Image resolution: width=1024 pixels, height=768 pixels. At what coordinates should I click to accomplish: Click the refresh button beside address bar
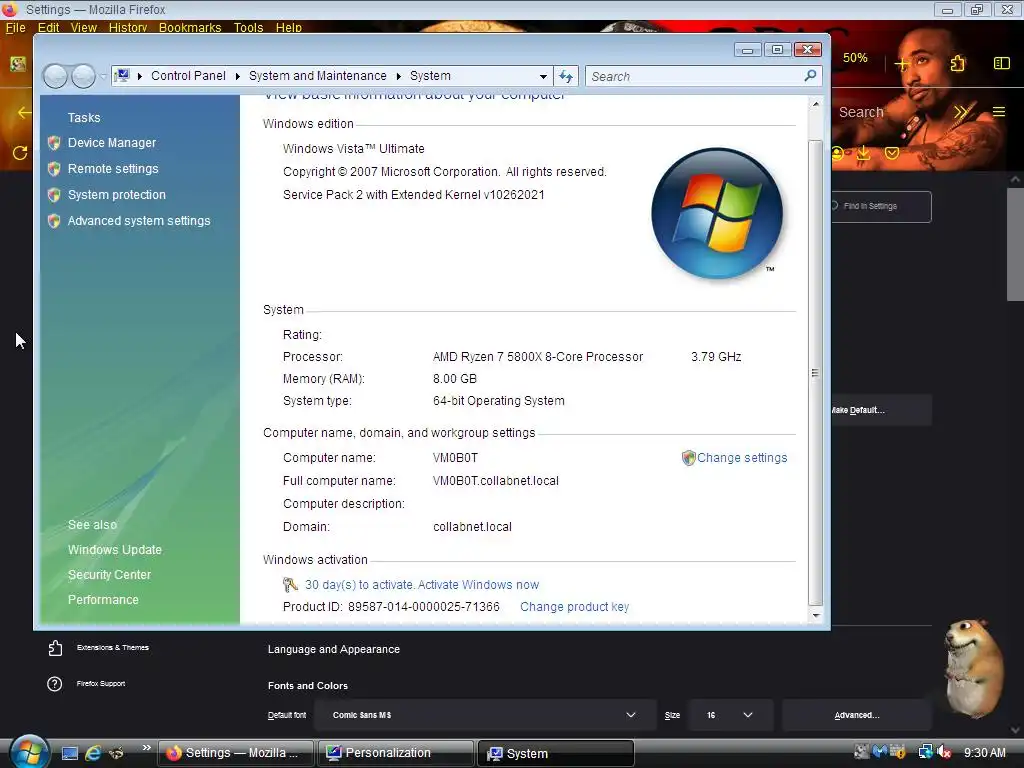pyautogui.click(x=566, y=76)
